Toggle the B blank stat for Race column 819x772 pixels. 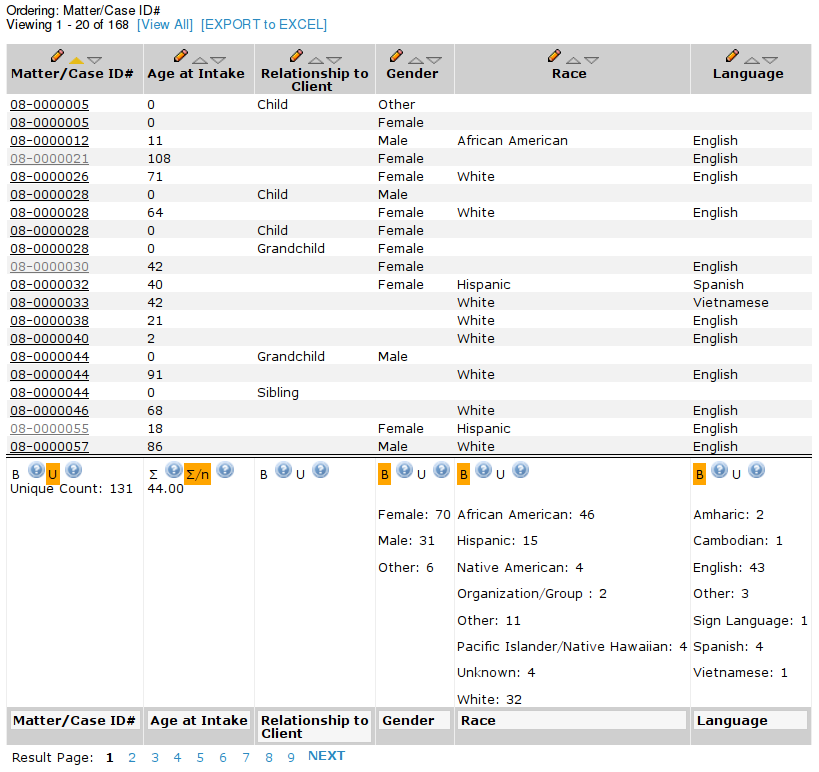463,471
